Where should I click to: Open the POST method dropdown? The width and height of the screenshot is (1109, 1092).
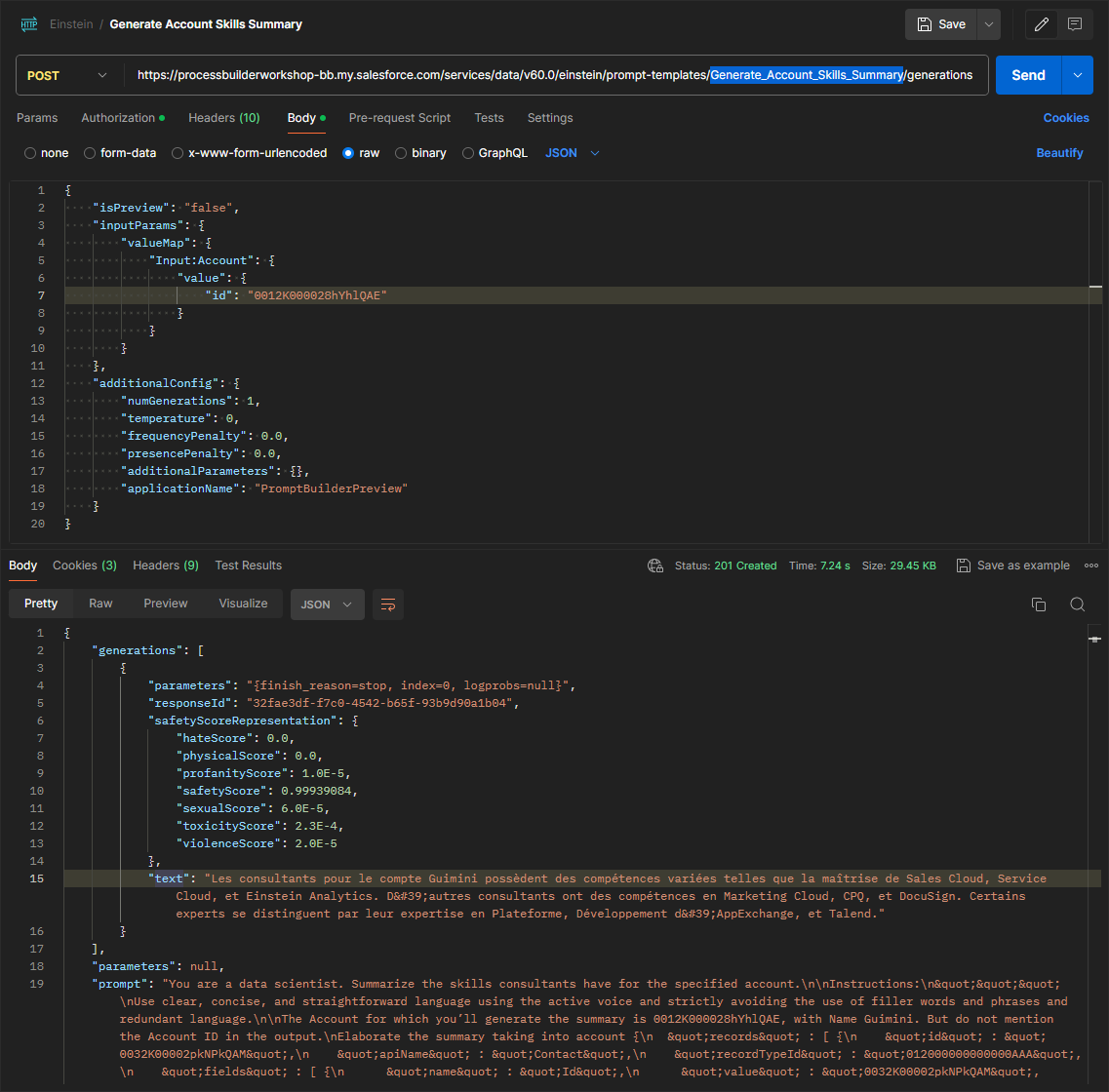(67, 75)
